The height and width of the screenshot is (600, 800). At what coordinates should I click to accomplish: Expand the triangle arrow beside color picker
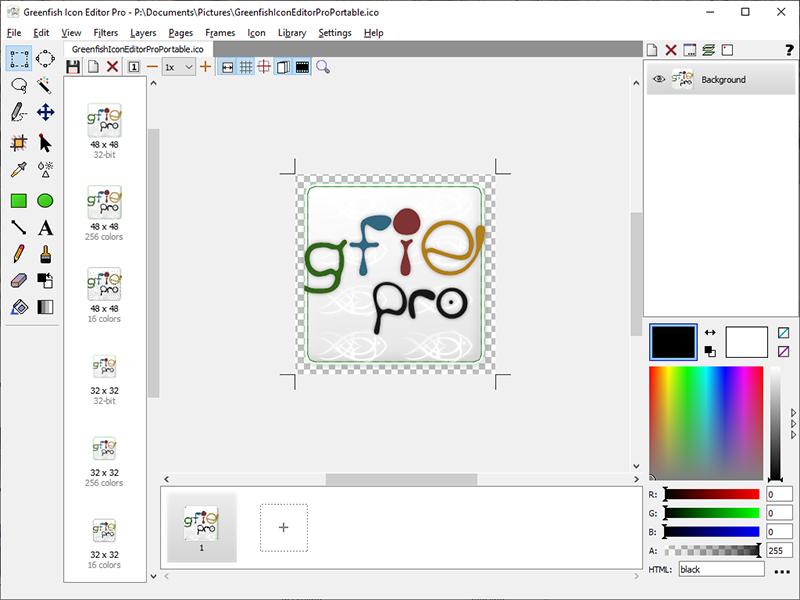point(794,411)
